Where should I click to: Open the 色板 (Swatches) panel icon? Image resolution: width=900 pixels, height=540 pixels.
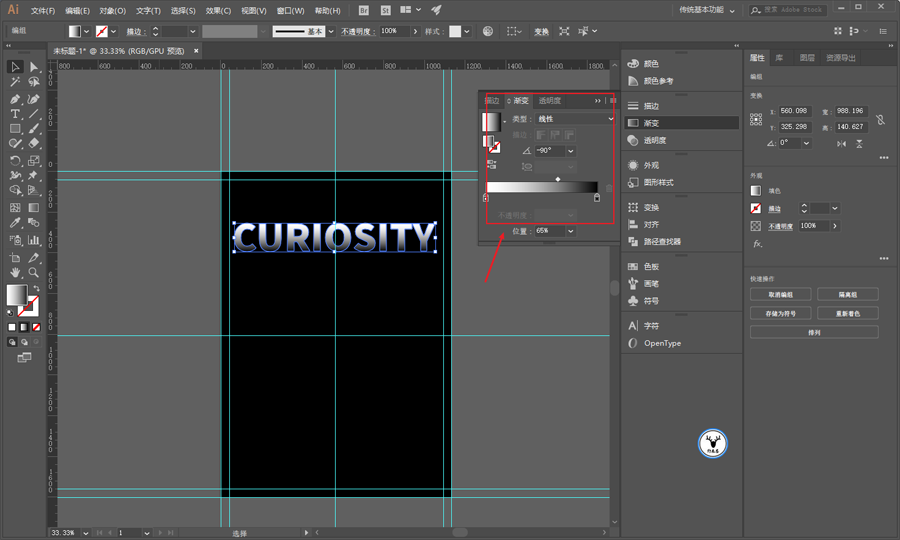651,267
